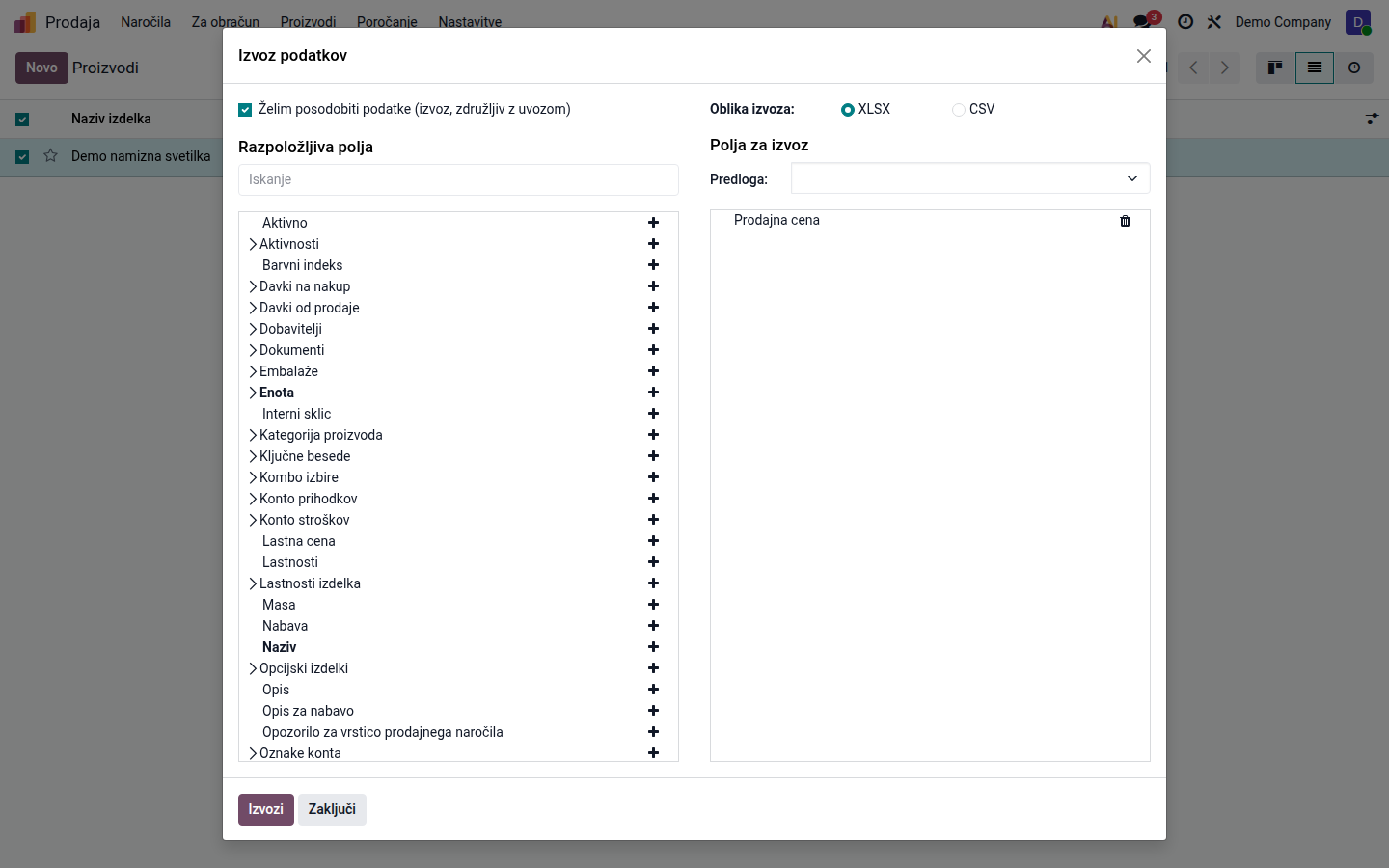The height and width of the screenshot is (868, 1389).
Task: Expand Kategorija proizvoda field group
Action: pos(253,435)
